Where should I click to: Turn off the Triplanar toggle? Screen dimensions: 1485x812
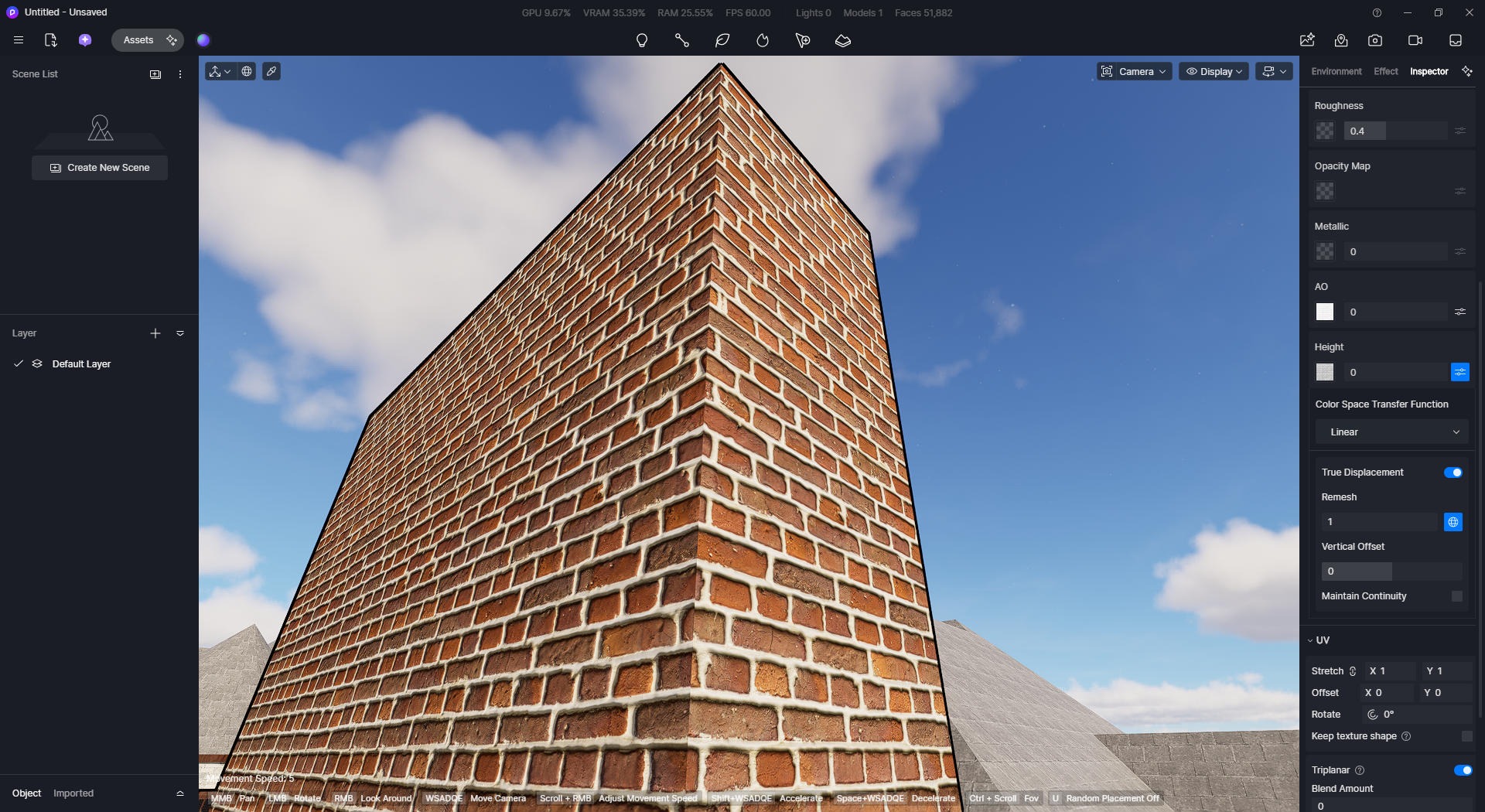(1462, 770)
